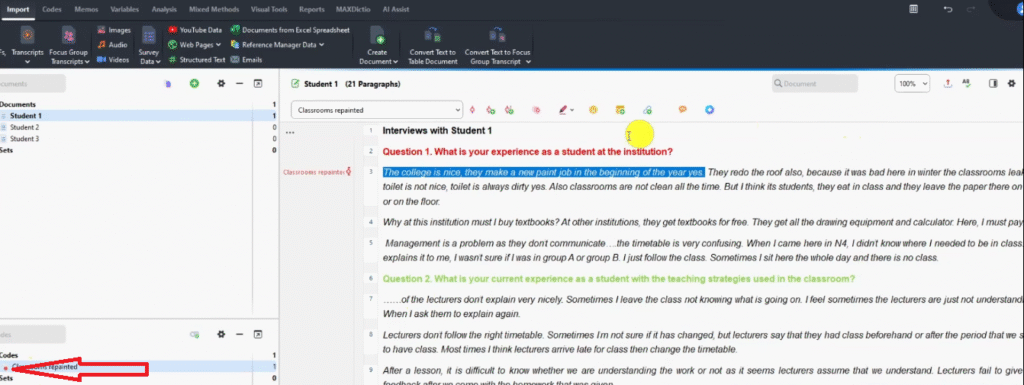Expand the Web Pages dropdown
This screenshot has width=1024, height=385.
(195, 44)
